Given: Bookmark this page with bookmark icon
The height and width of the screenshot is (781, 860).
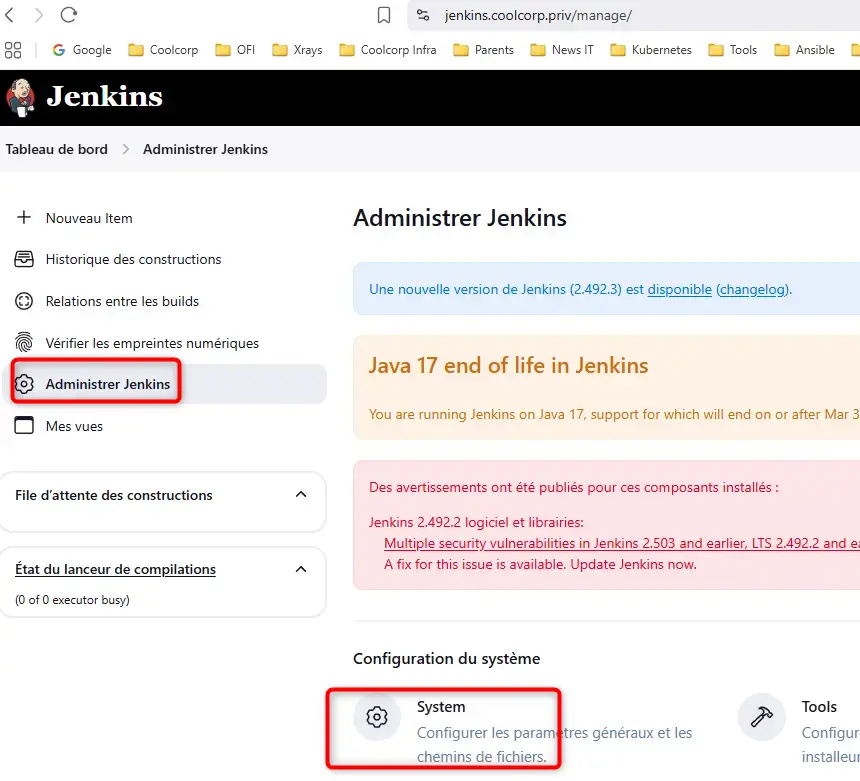Looking at the screenshot, I should (384, 15).
